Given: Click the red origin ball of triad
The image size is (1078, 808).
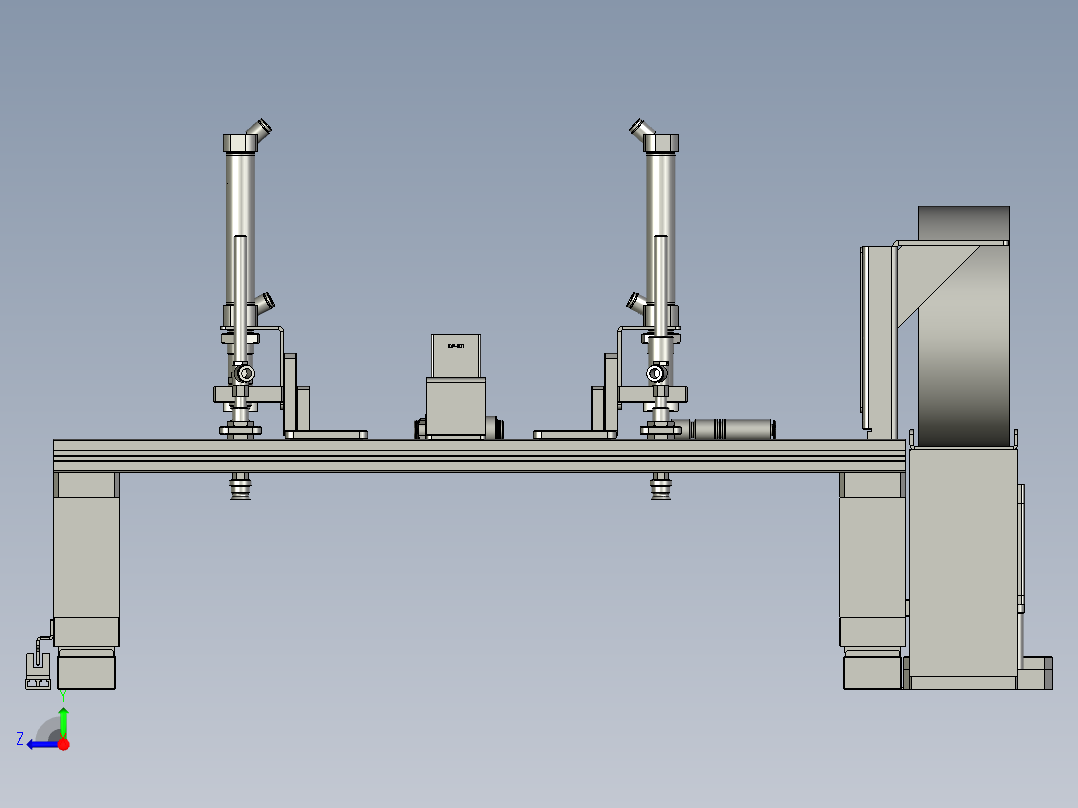Looking at the screenshot, I should click(63, 744).
